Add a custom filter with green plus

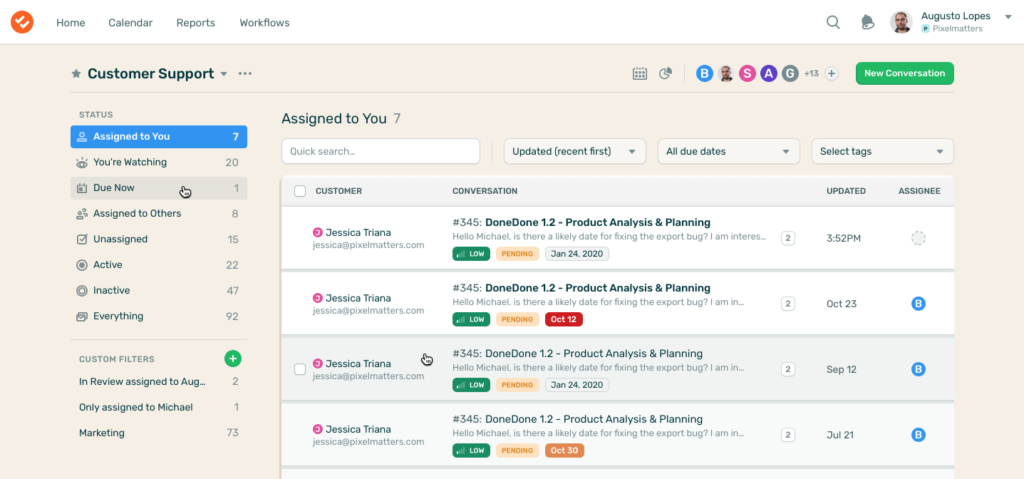coord(232,358)
